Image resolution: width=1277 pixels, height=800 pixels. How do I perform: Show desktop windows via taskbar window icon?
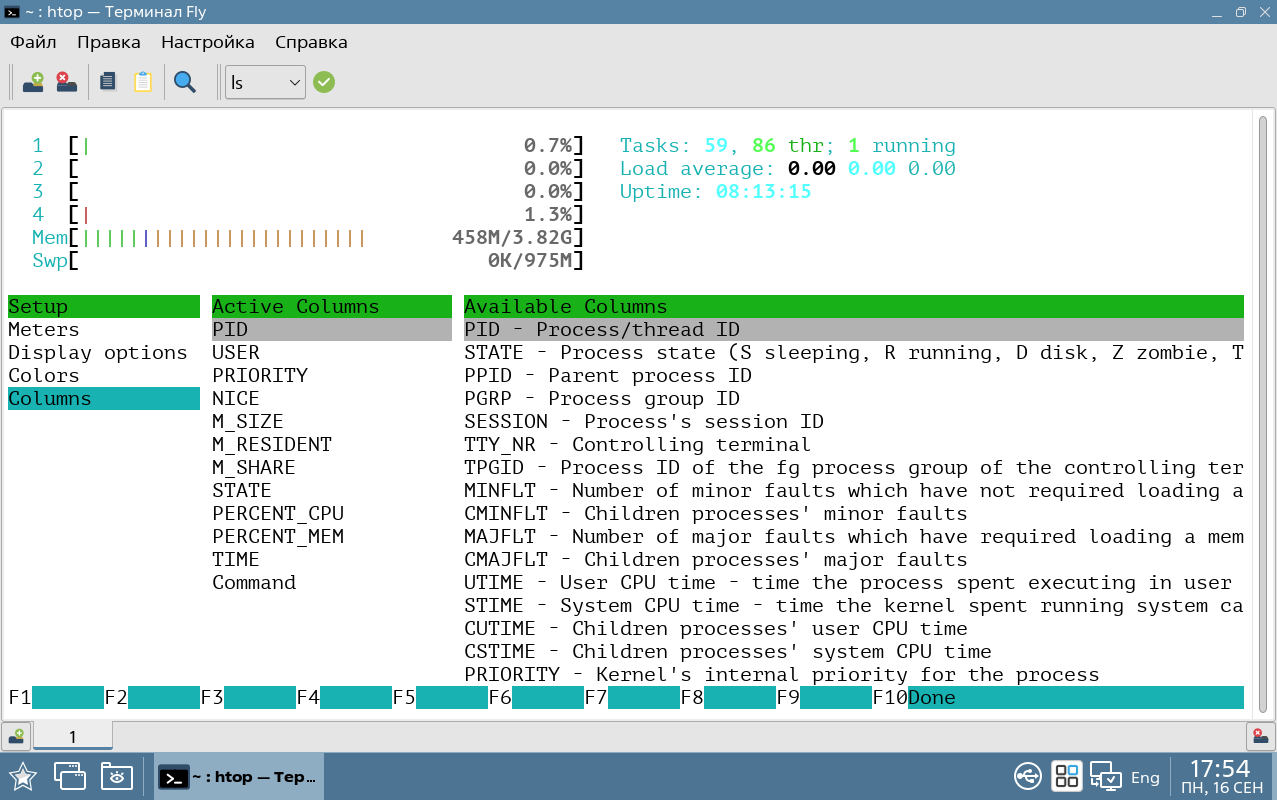tap(70, 776)
